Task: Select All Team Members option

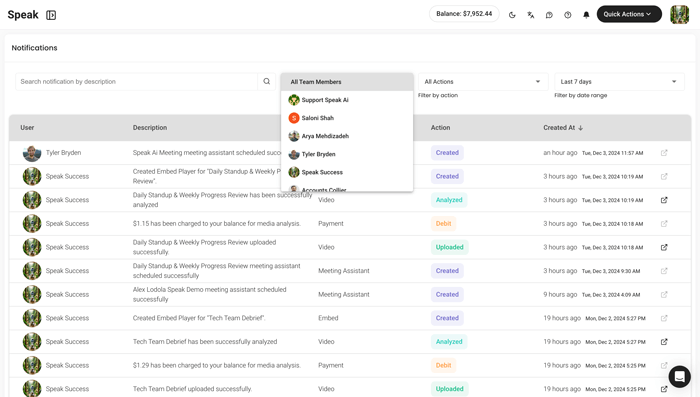Action: pos(347,82)
